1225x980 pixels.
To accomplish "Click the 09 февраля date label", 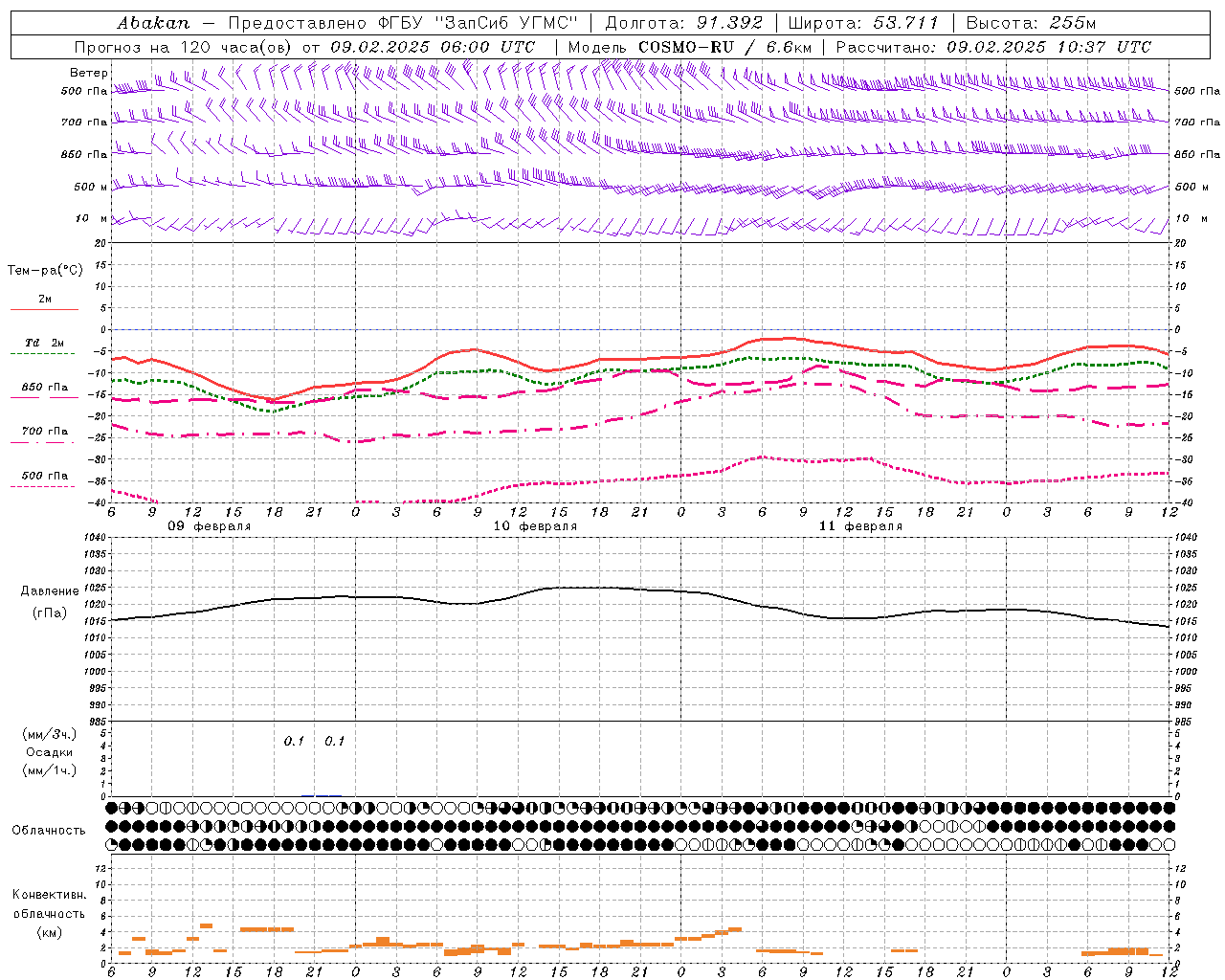I will [210, 526].
